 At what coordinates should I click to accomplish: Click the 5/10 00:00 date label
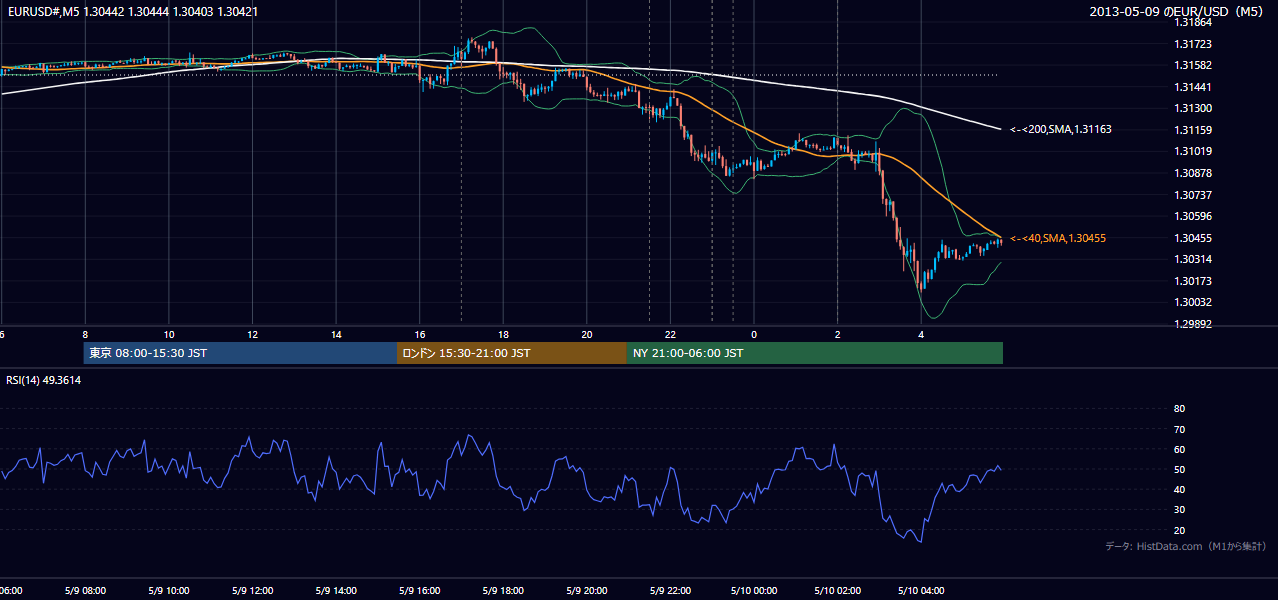(754, 590)
